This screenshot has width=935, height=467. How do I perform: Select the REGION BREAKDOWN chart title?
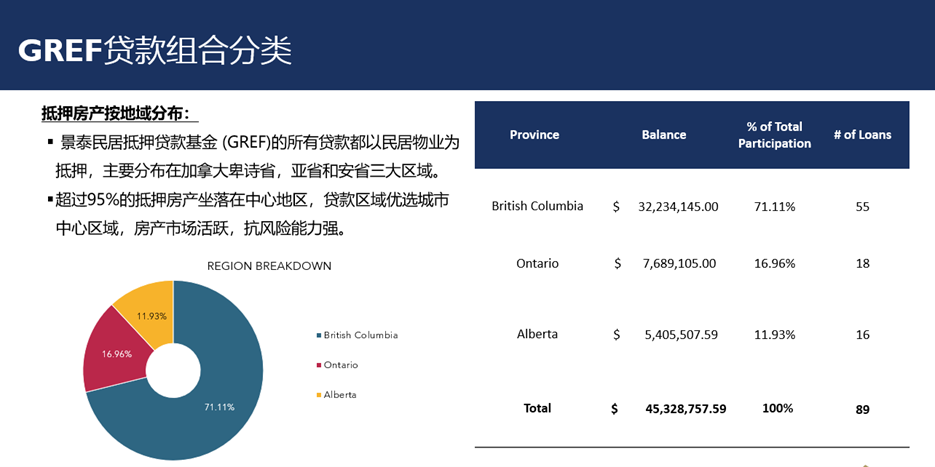point(269,266)
